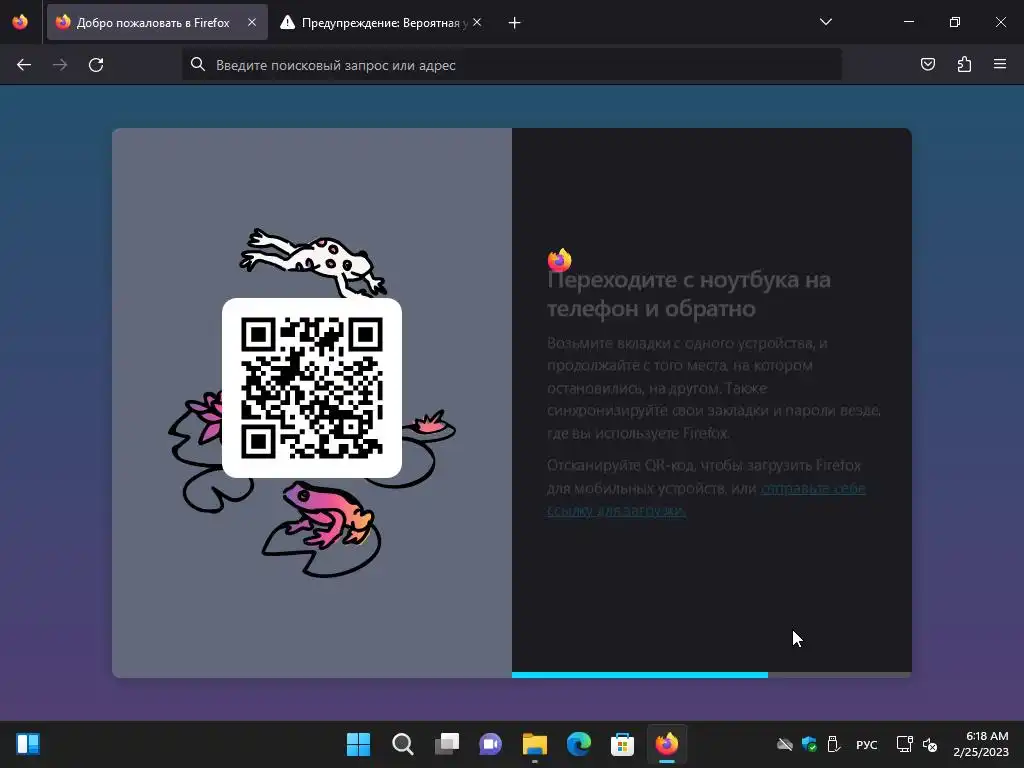
Task: Restore down the Firefox window
Action: (x=955, y=22)
